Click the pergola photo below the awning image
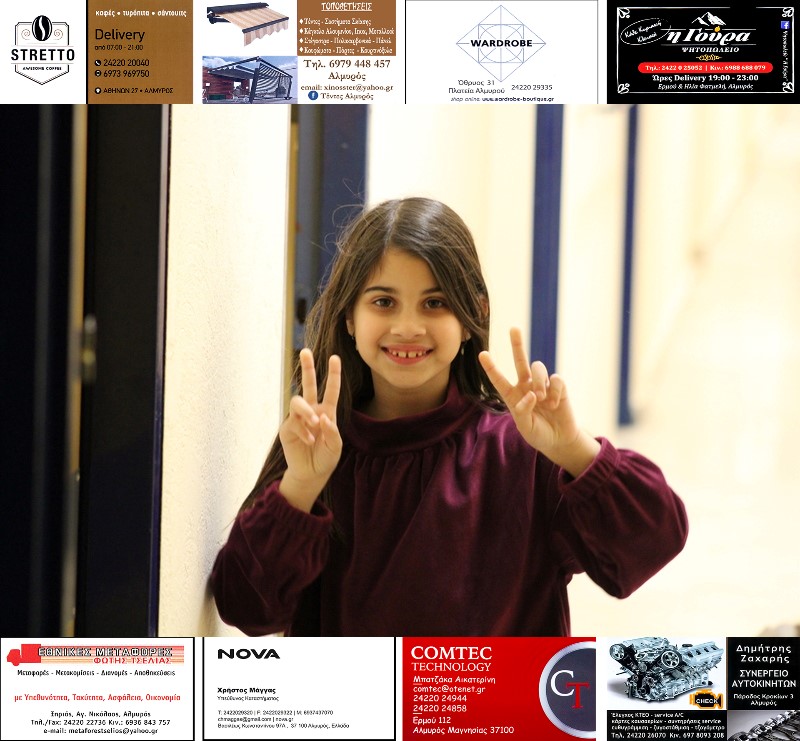The height and width of the screenshot is (741, 800). [x=249, y=79]
